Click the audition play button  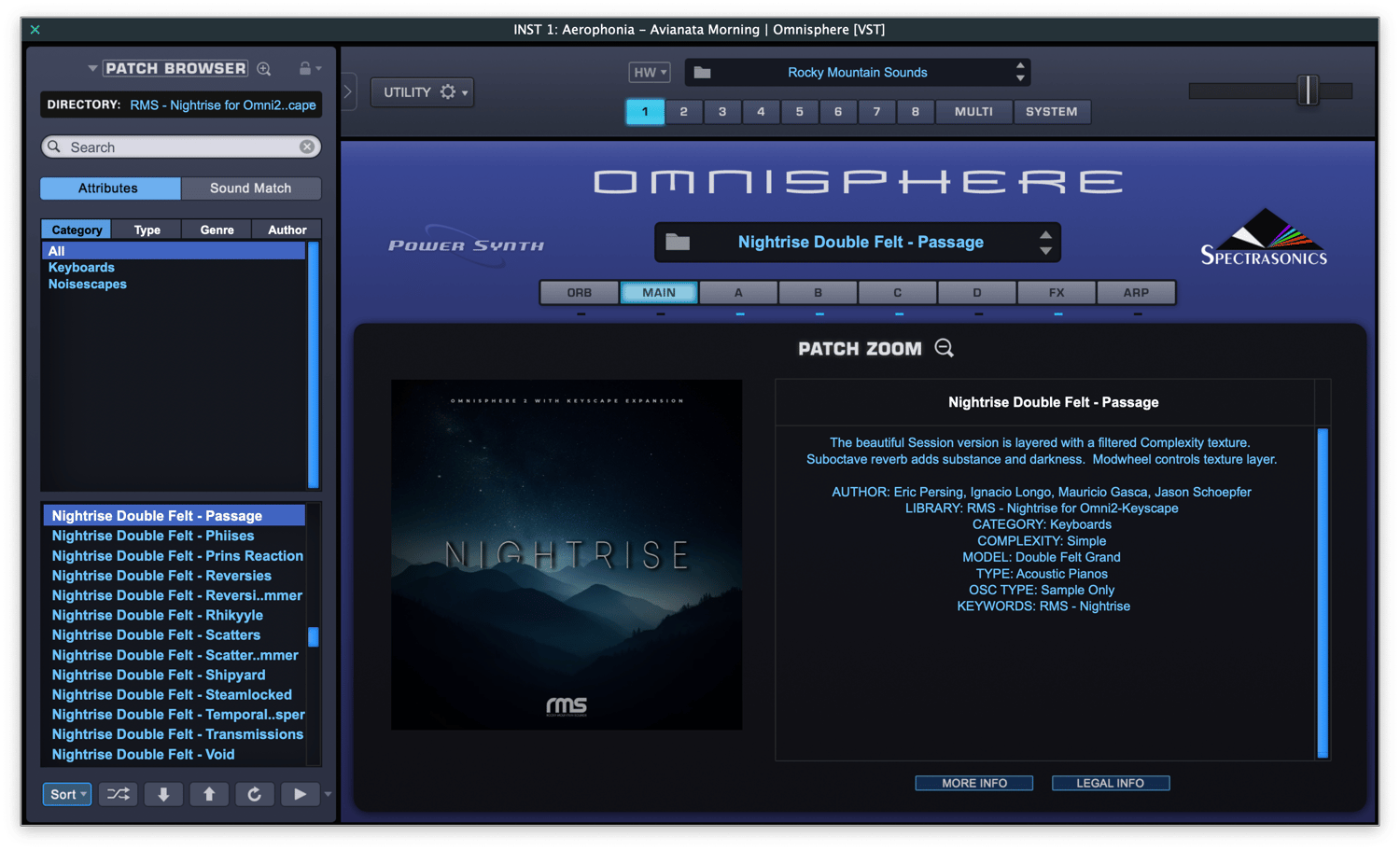pyautogui.click(x=300, y=794)
